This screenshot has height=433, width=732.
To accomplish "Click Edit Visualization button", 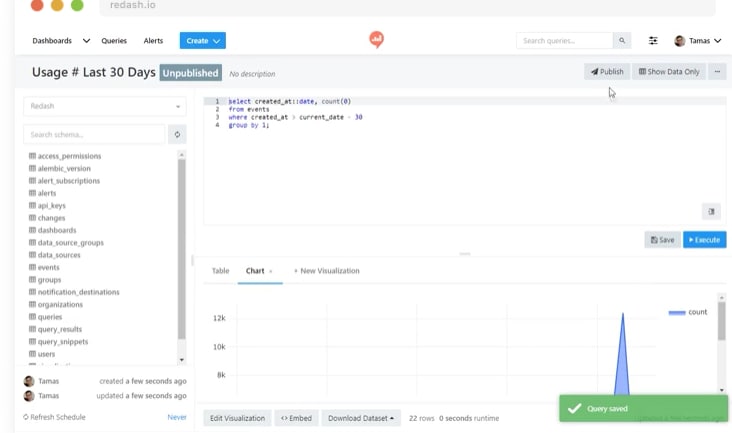I will click(237, 418).
